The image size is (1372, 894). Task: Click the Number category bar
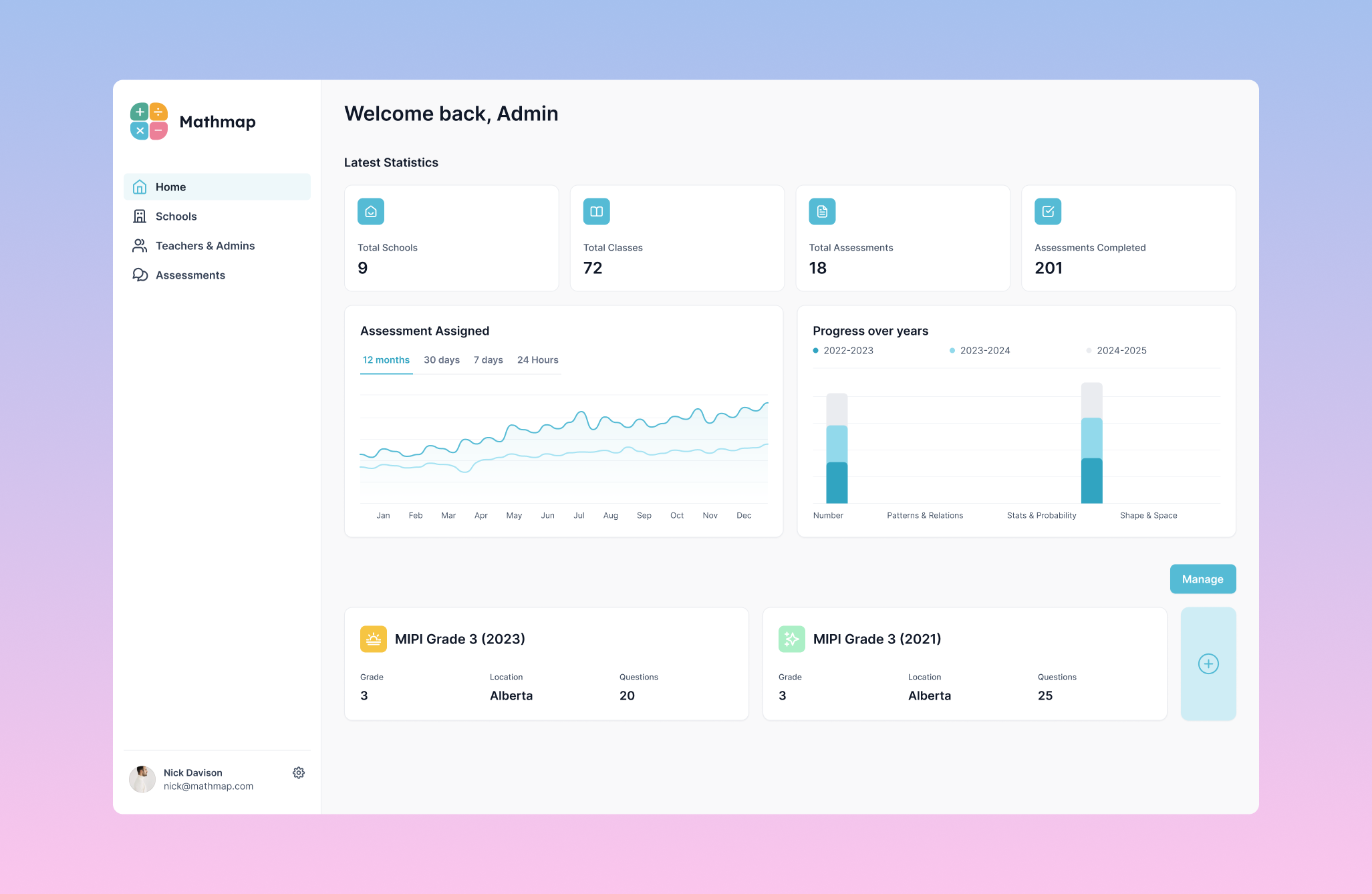tap(837, 448)
